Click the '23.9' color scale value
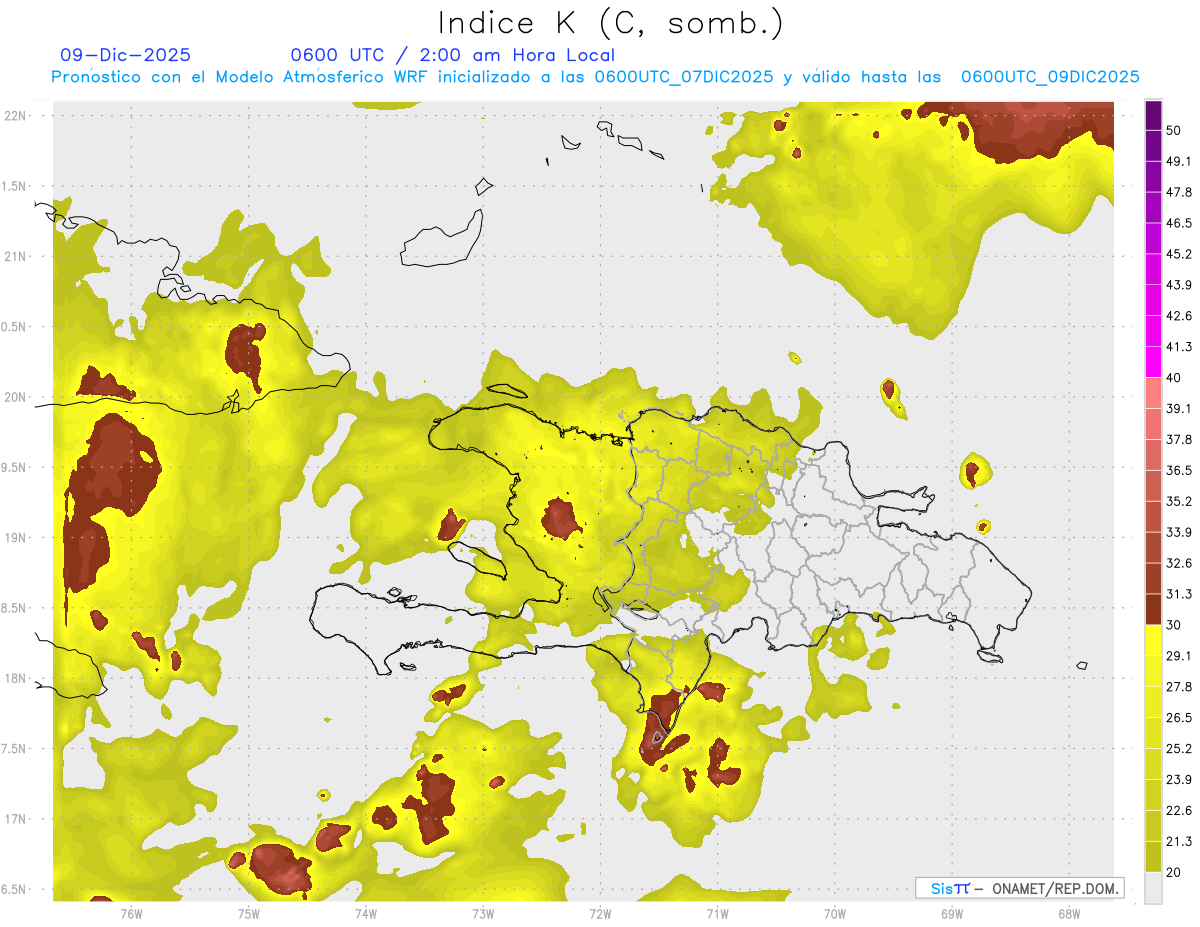The width and height of the screenshot is (1200, 927). (1178, 780)
